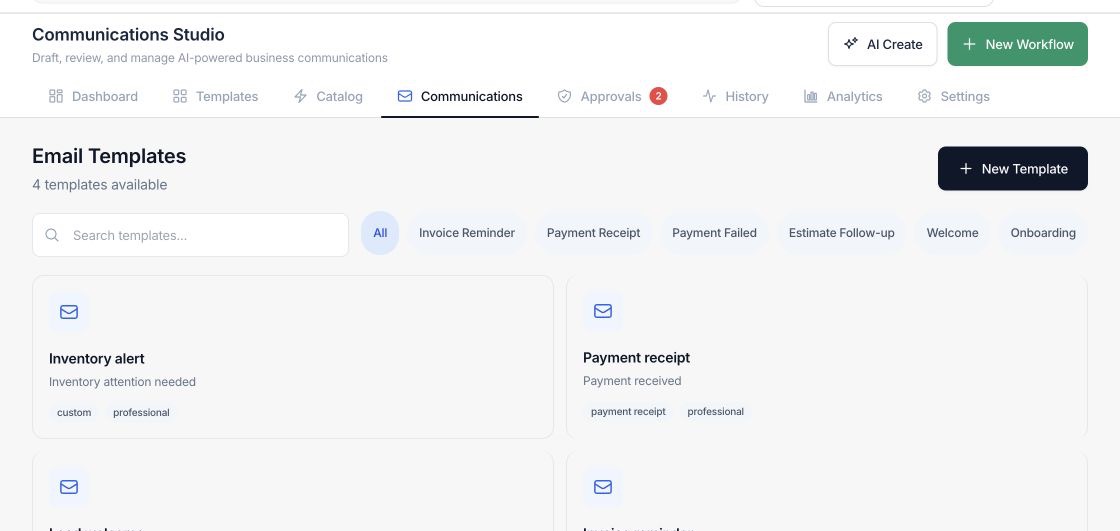Filter by Welcome category
Image resolution: width=1120 pixels, height=531 pixels.
(952, 233)
